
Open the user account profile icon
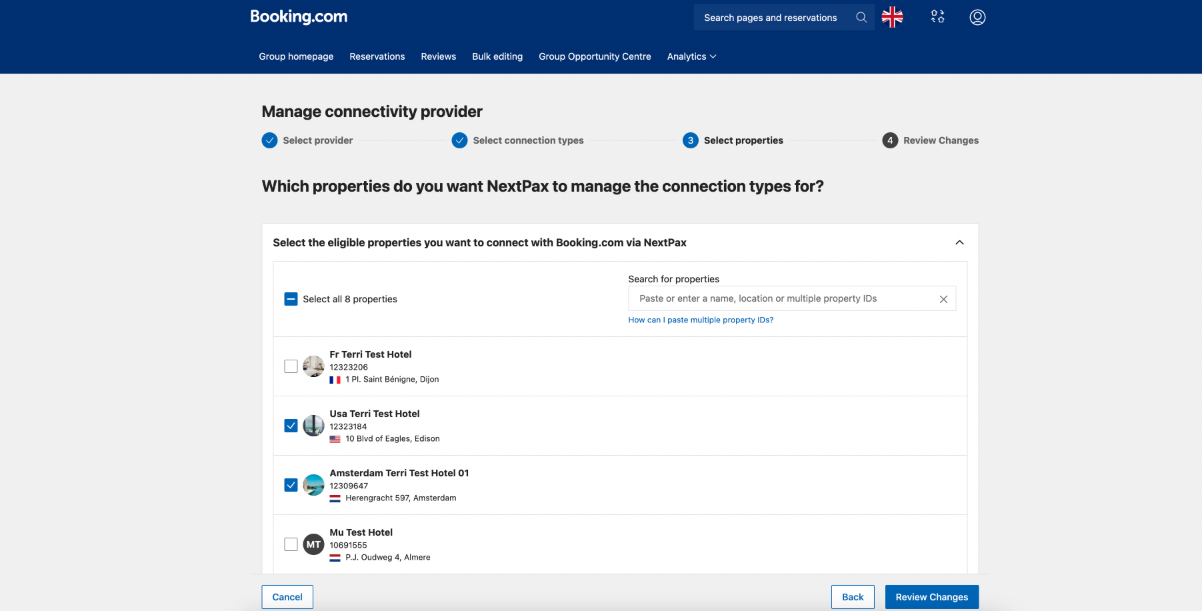[978, 17]
